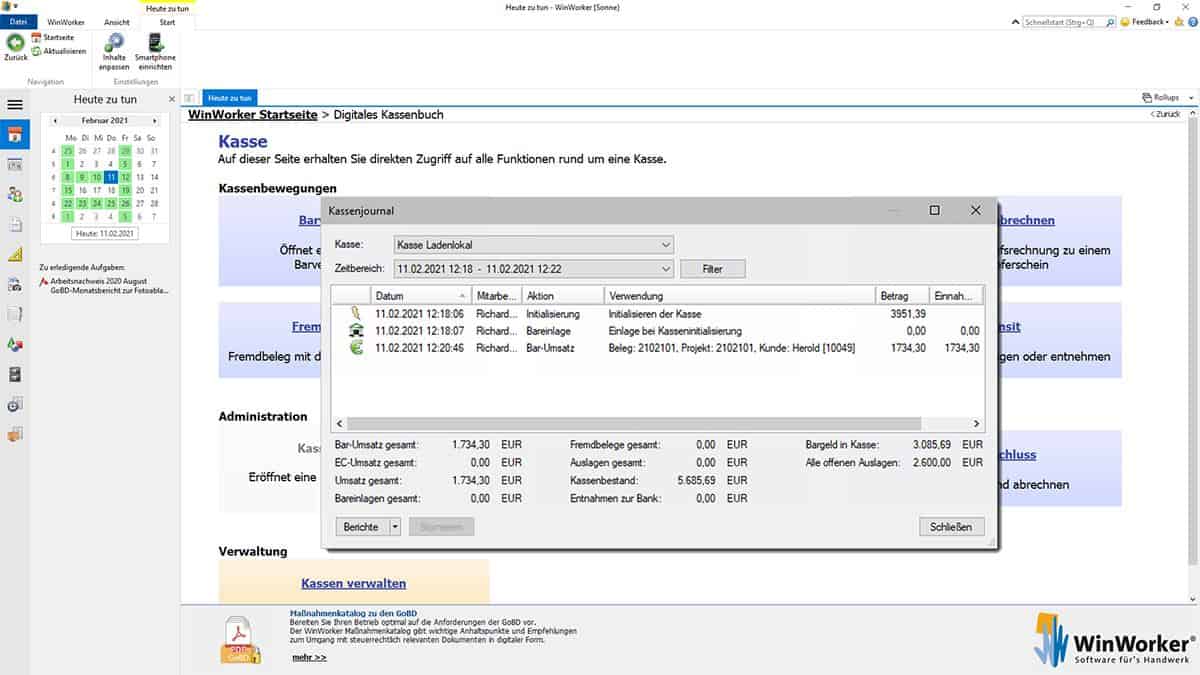Sort by the Datum column header

tap(420, 296)
